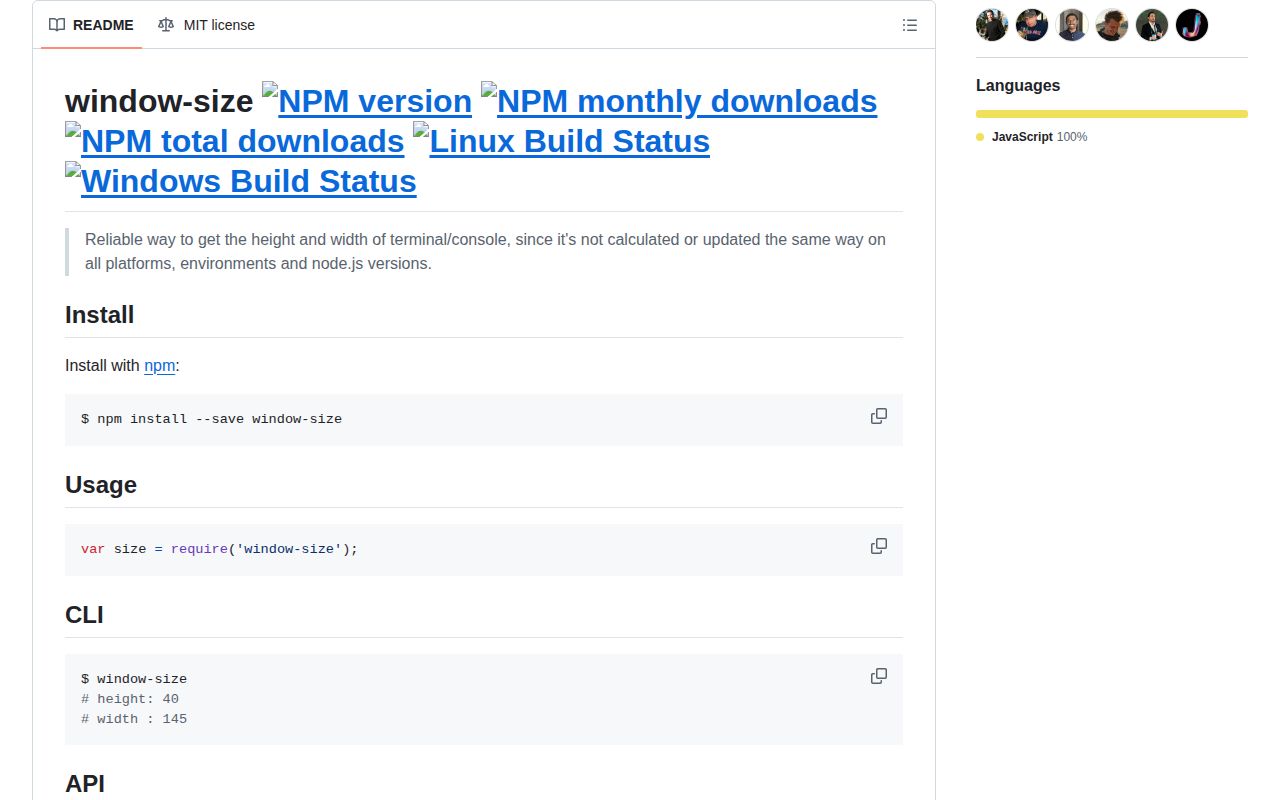Open the first contributor avatar

pos(992,25)
